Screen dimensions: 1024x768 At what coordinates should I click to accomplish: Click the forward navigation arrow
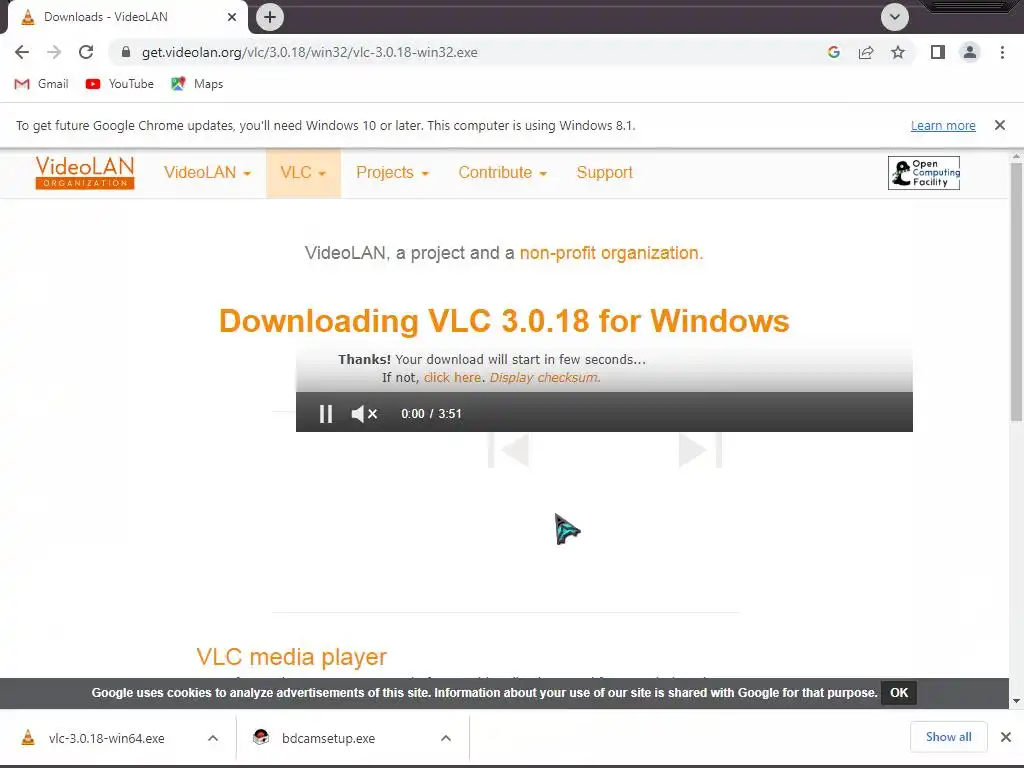(54, 52)
